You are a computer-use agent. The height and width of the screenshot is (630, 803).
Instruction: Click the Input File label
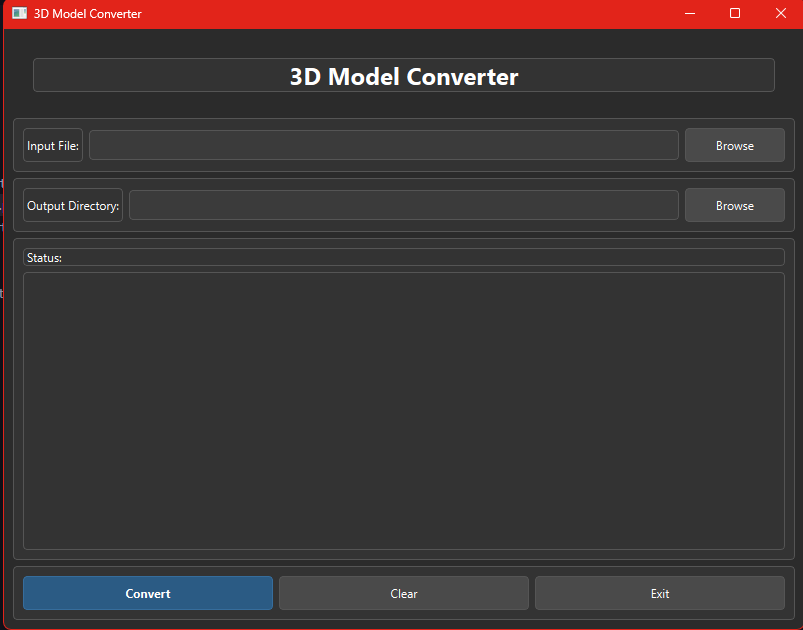[52, 144]
